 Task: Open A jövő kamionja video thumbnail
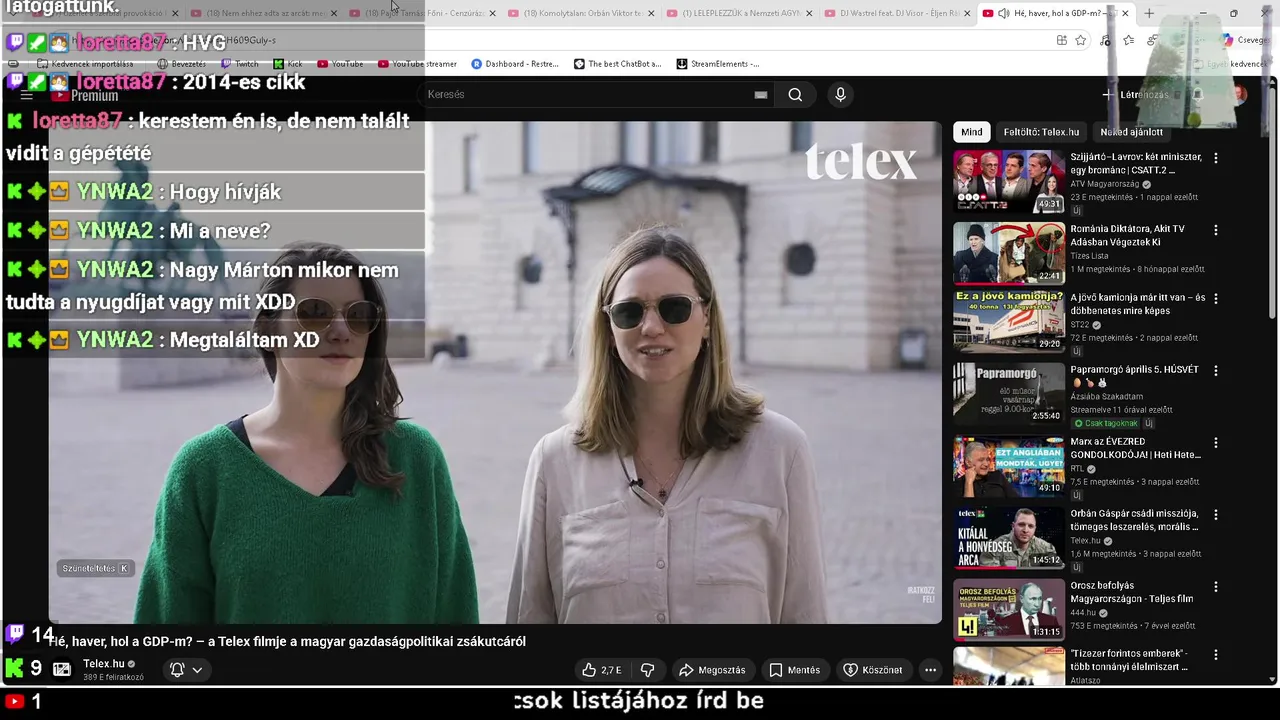pos(1009,321)
